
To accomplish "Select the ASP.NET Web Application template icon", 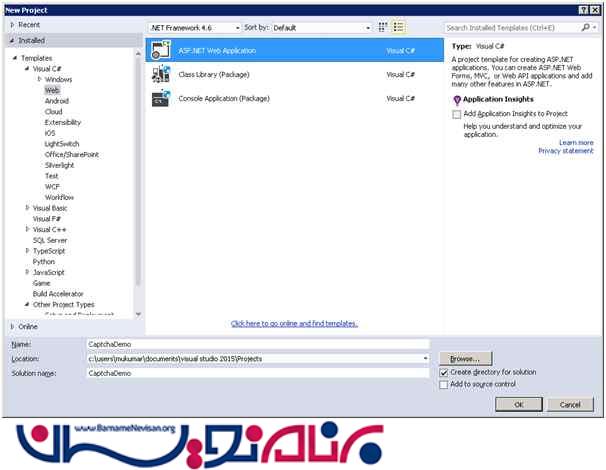I will 161,50.
